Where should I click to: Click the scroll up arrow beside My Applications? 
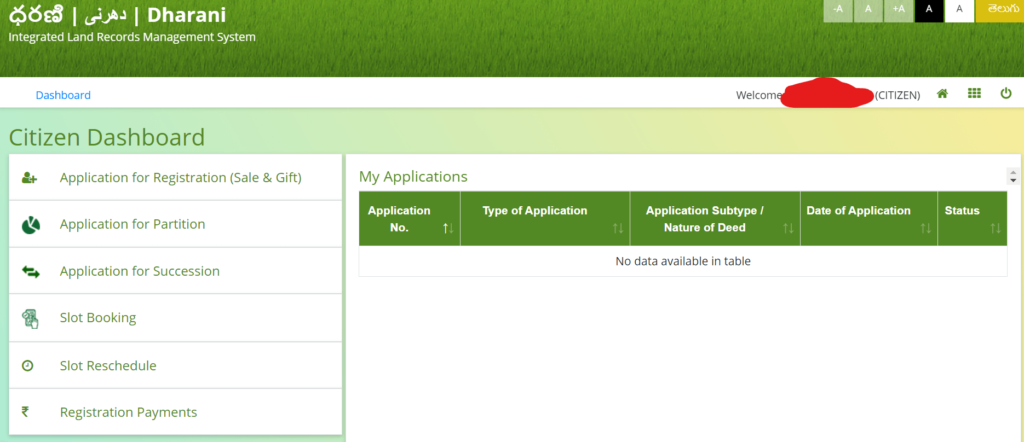coord(1013,172)
